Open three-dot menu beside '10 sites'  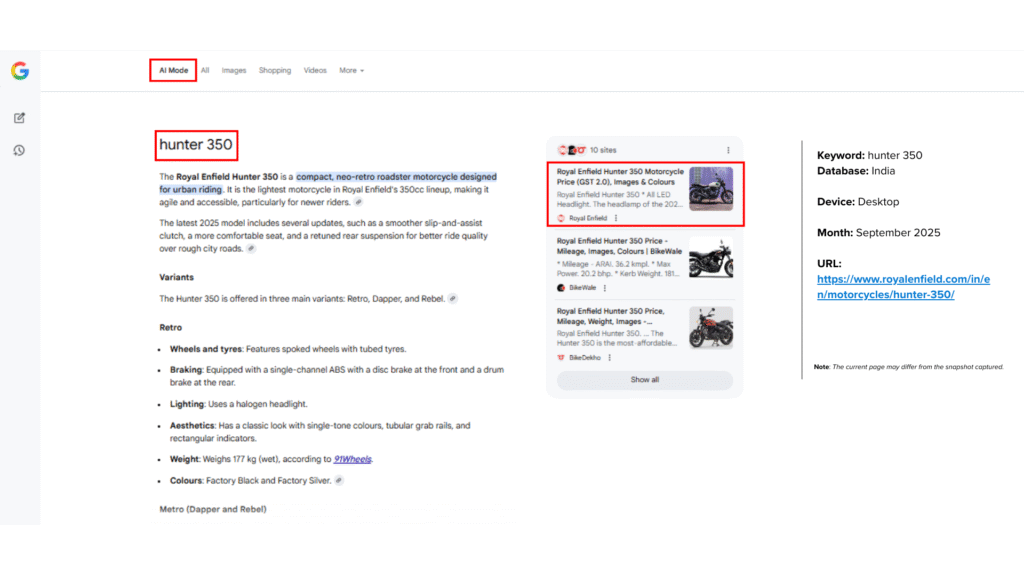click(728, 150)
